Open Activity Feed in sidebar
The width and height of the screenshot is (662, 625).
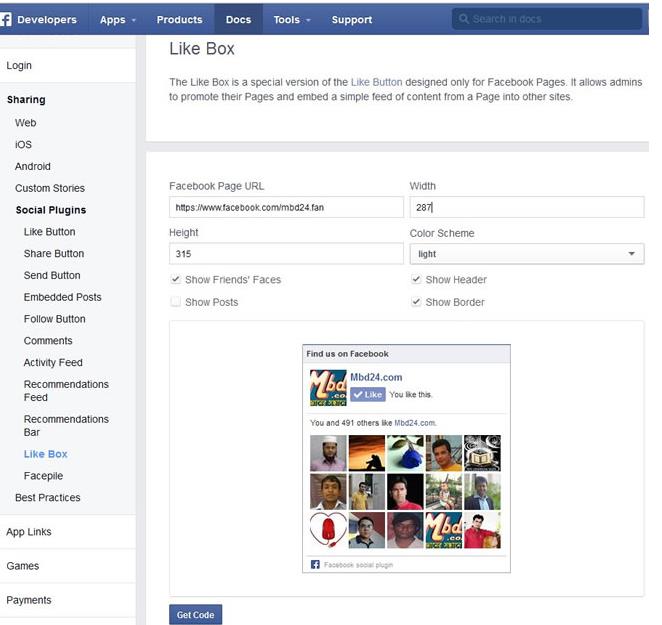53,362
